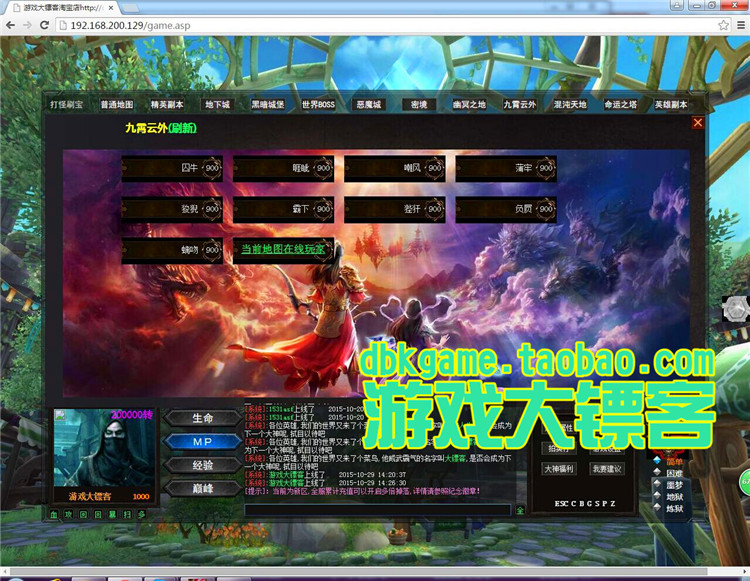Enter the 蒲牢 map button
This screenshot has height=581, width=750.
click(506, 168)
